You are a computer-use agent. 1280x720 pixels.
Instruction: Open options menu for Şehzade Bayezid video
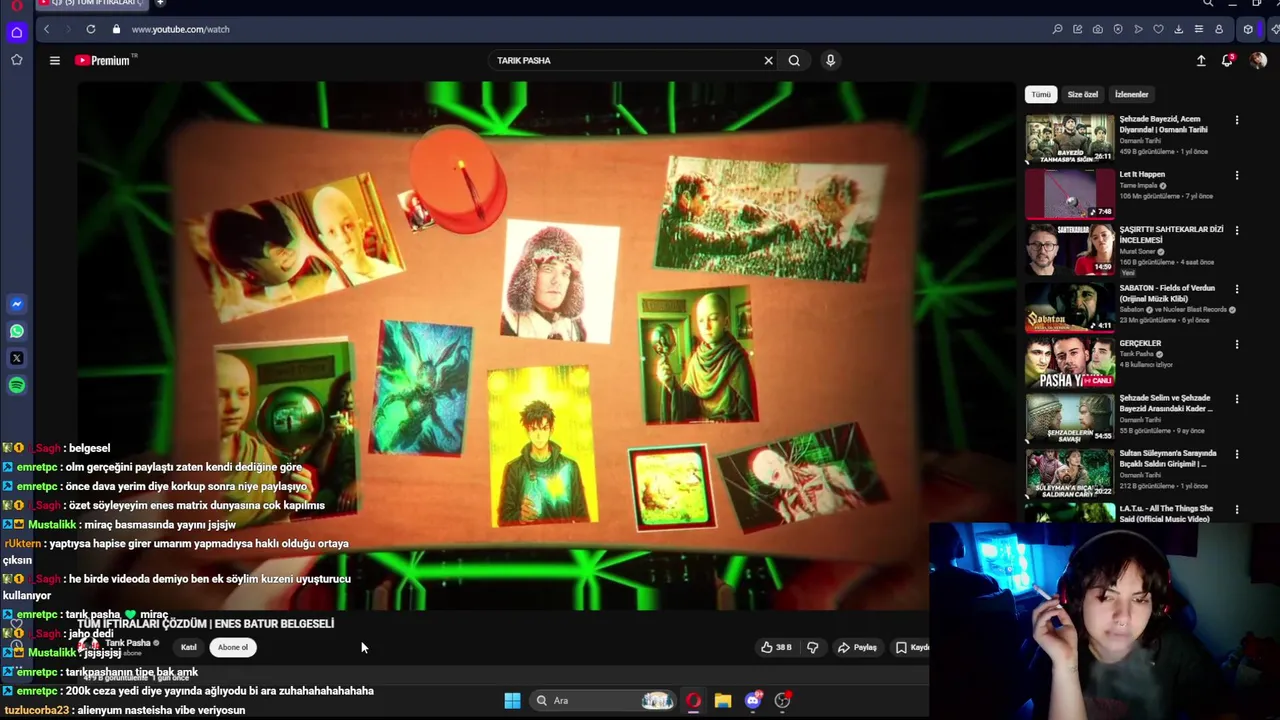(x=1237, y=120)
